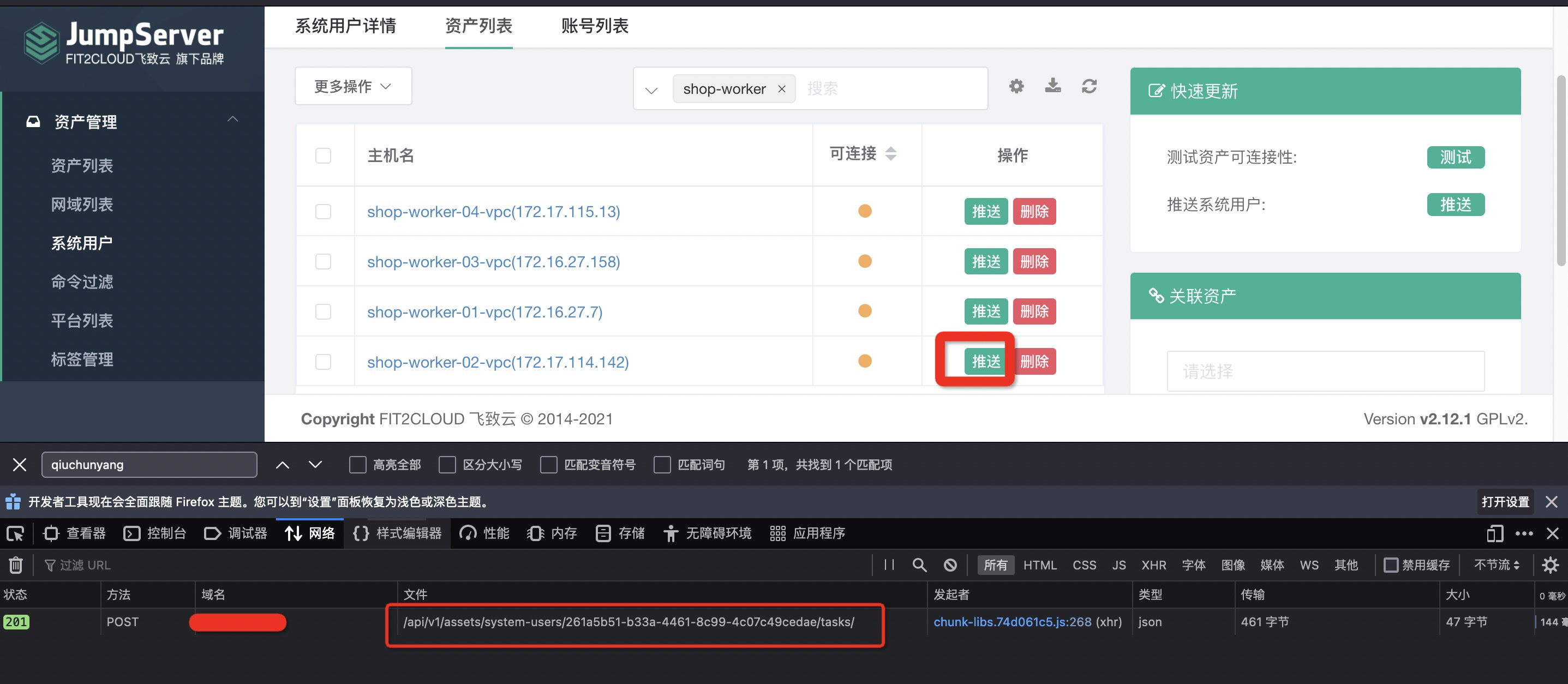Open the 不节流 throttling dropdown
The width and height of the screenshot is (1568, 684).
pos(1497,565)
